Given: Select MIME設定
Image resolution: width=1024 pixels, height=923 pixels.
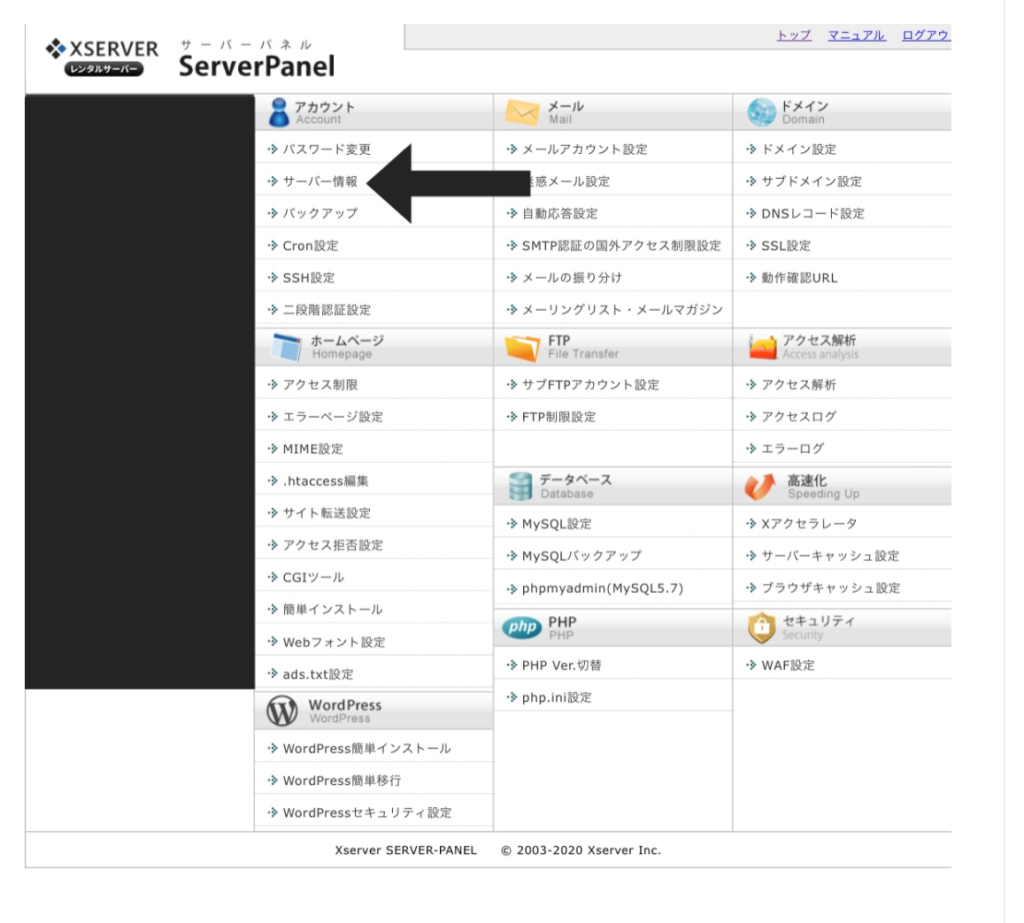Looking at the screenshot, I should click(312, 449).
